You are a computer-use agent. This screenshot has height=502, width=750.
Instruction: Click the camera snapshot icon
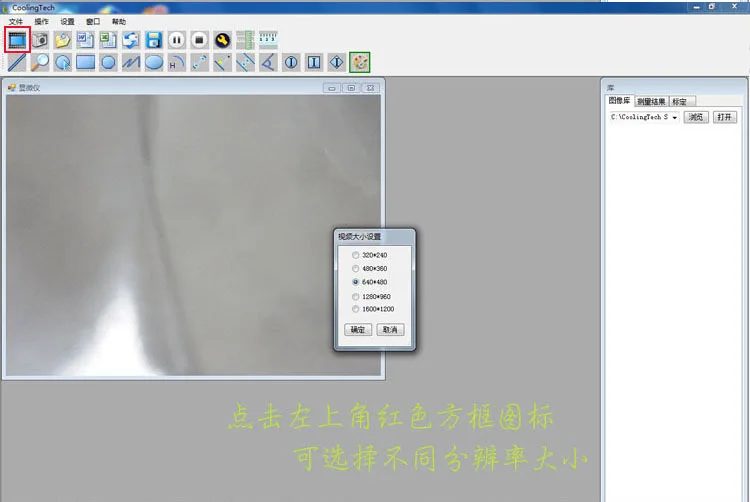point(40,40)
